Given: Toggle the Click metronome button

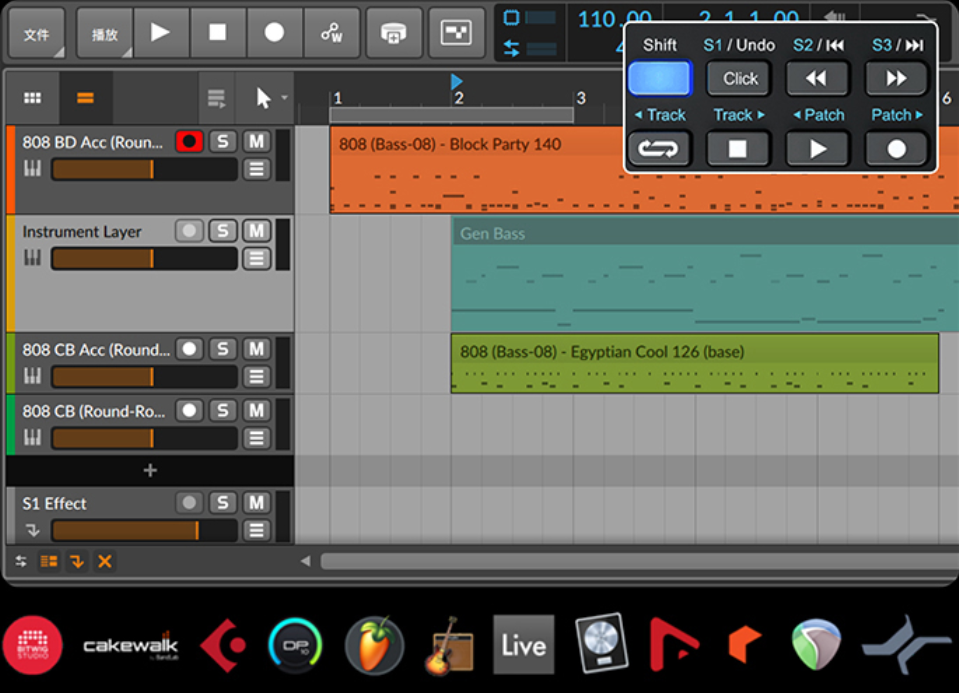Looking at the screenshot, I should click(x=740, y=78).
